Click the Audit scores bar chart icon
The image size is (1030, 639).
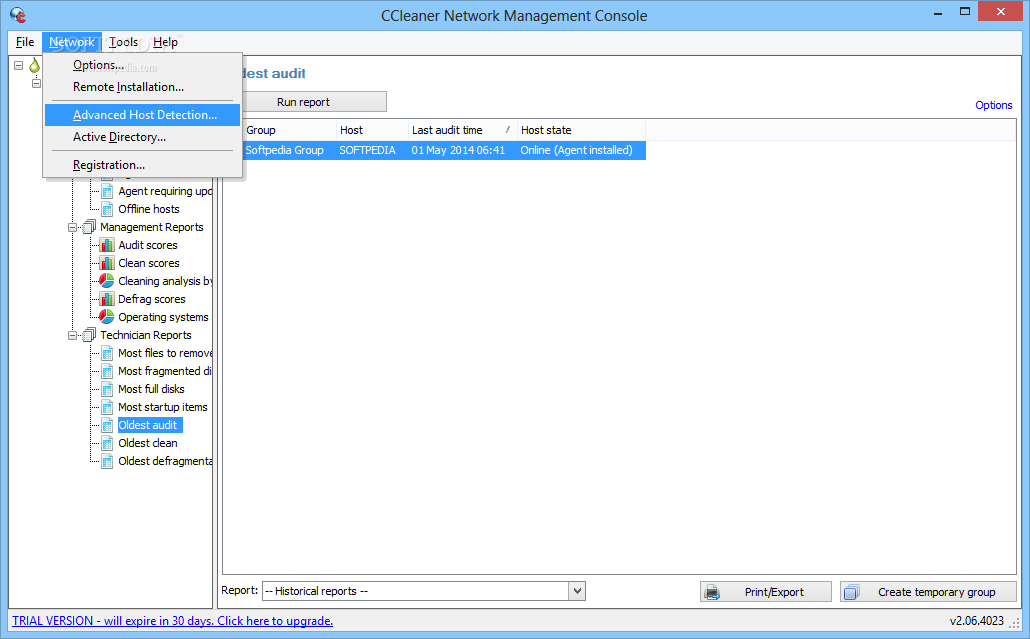106,245
